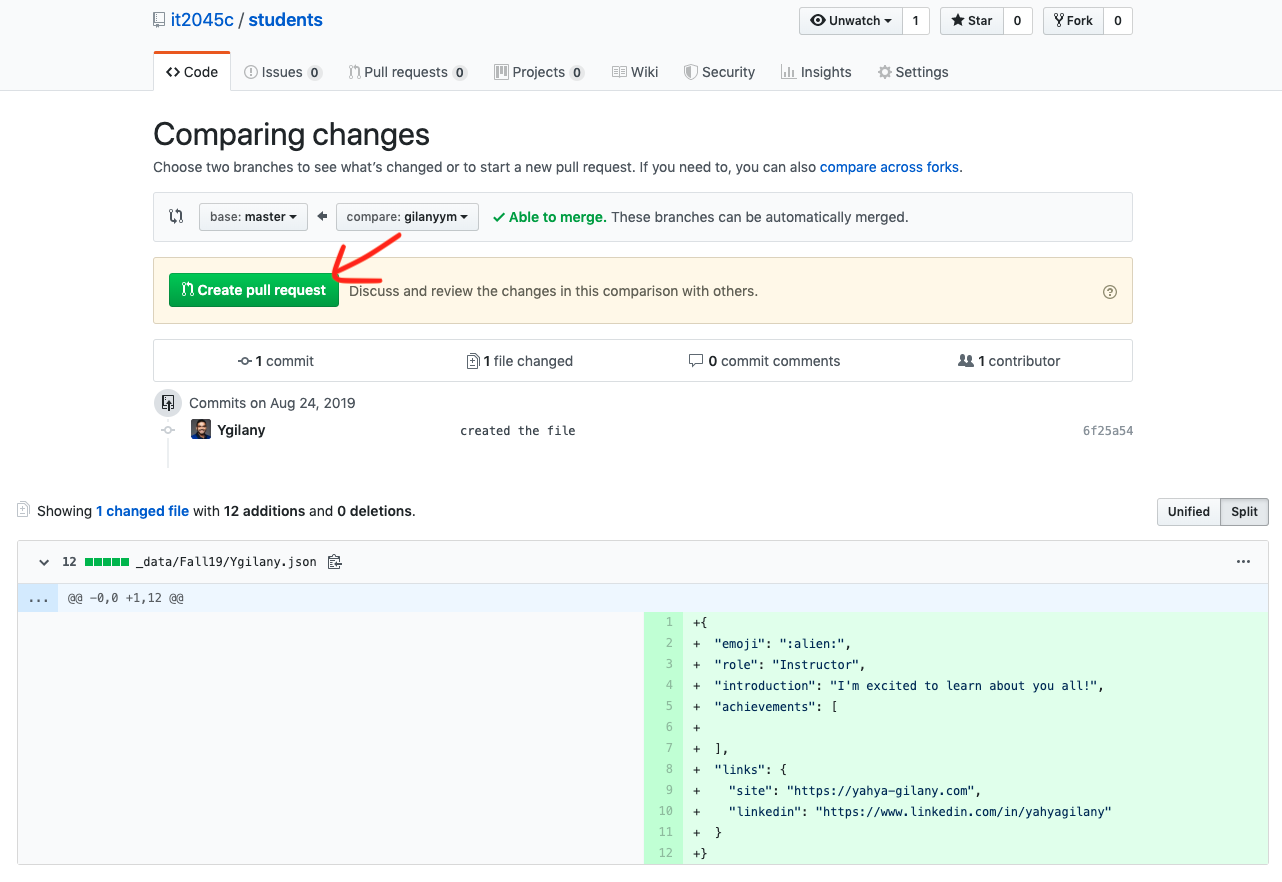Click the Ygilany avatar thumbnail
The image size is (1282, 882).
pyautogui.click(x=201, y=429)
